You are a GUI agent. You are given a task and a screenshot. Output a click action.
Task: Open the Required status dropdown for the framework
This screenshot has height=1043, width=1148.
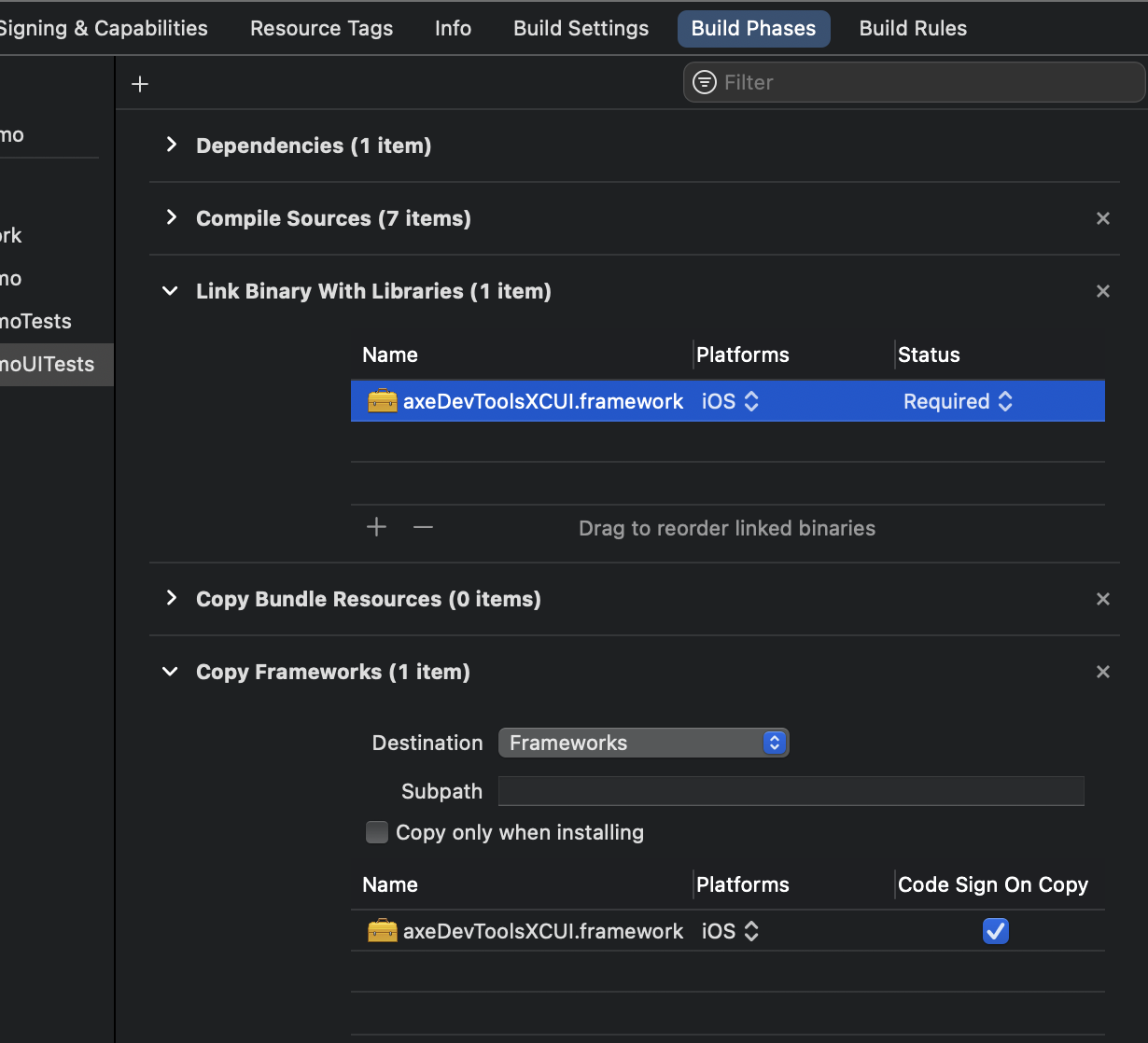958,400
